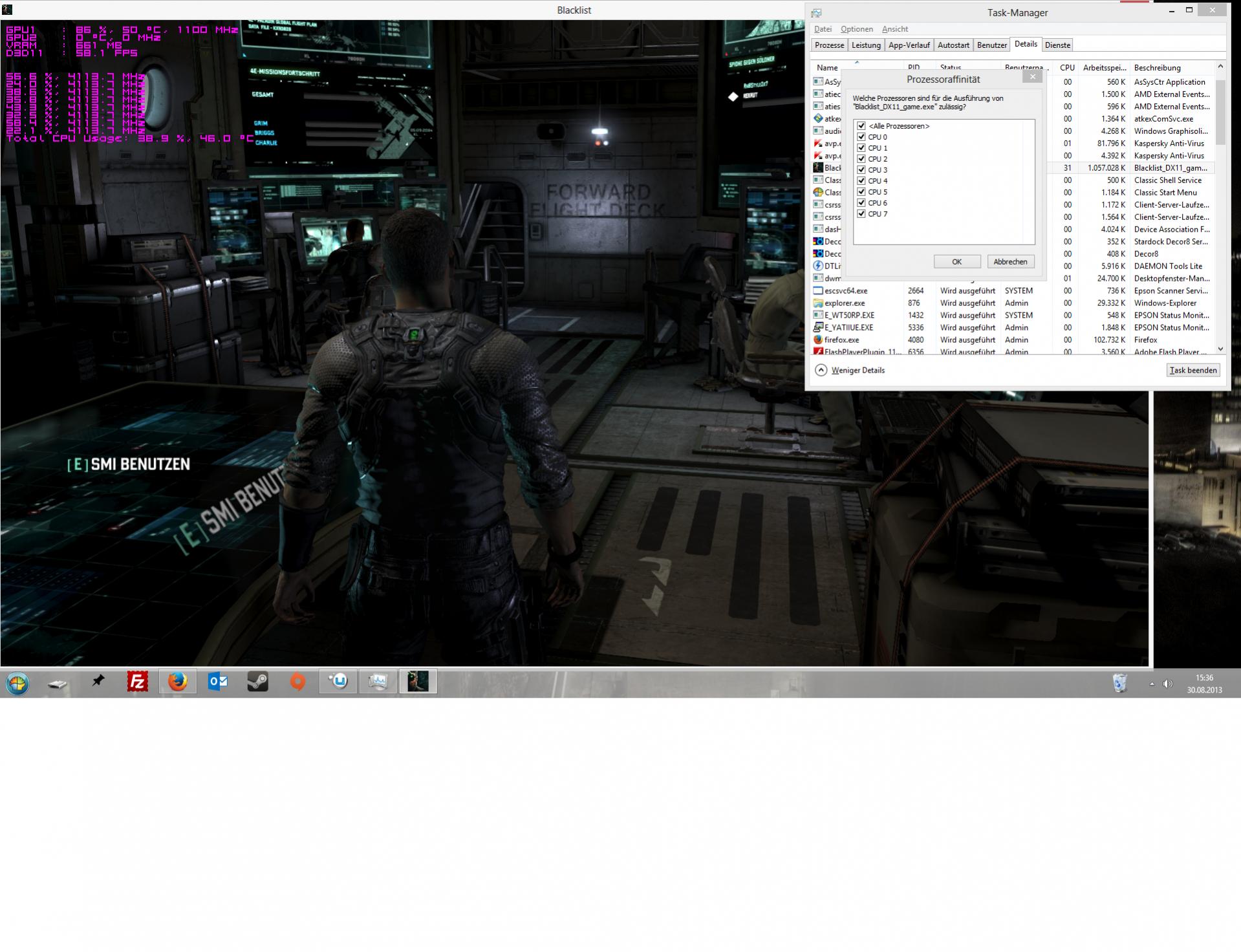Sort by the Arbeitsspei... column header
This screenshot has height=952, width=1241.
coord(1105,68)
